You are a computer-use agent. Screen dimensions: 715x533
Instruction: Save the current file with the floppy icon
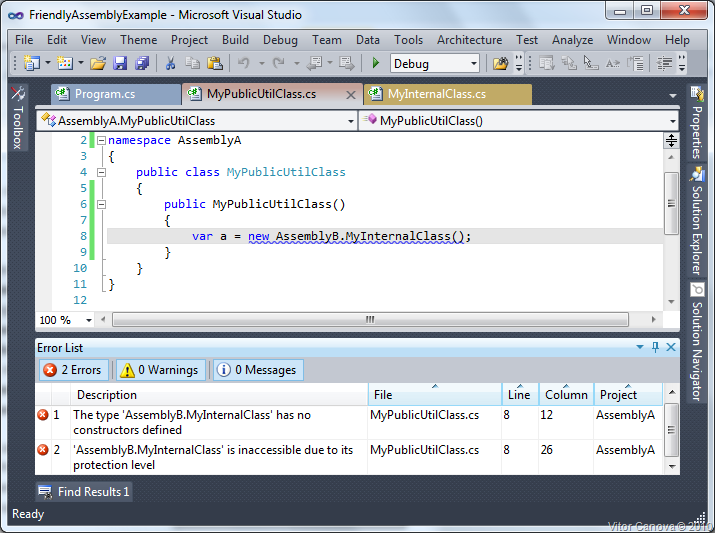pos(120,63)
